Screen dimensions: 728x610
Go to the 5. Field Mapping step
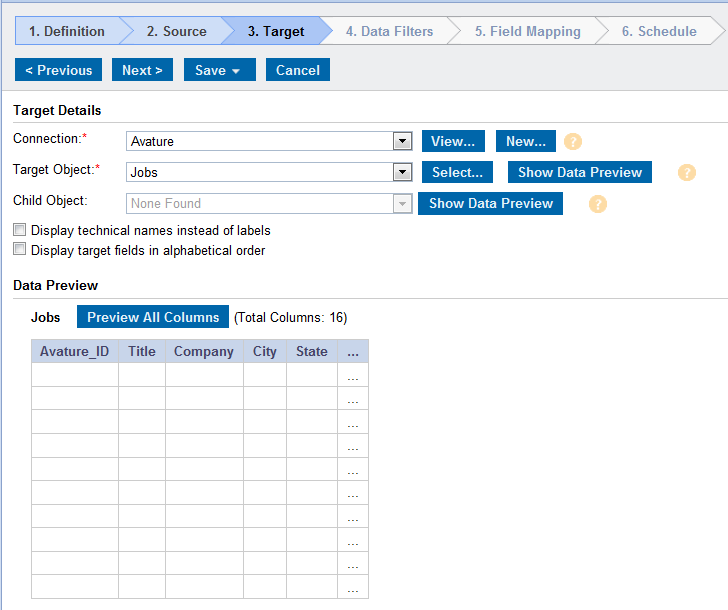coord(527,31)
